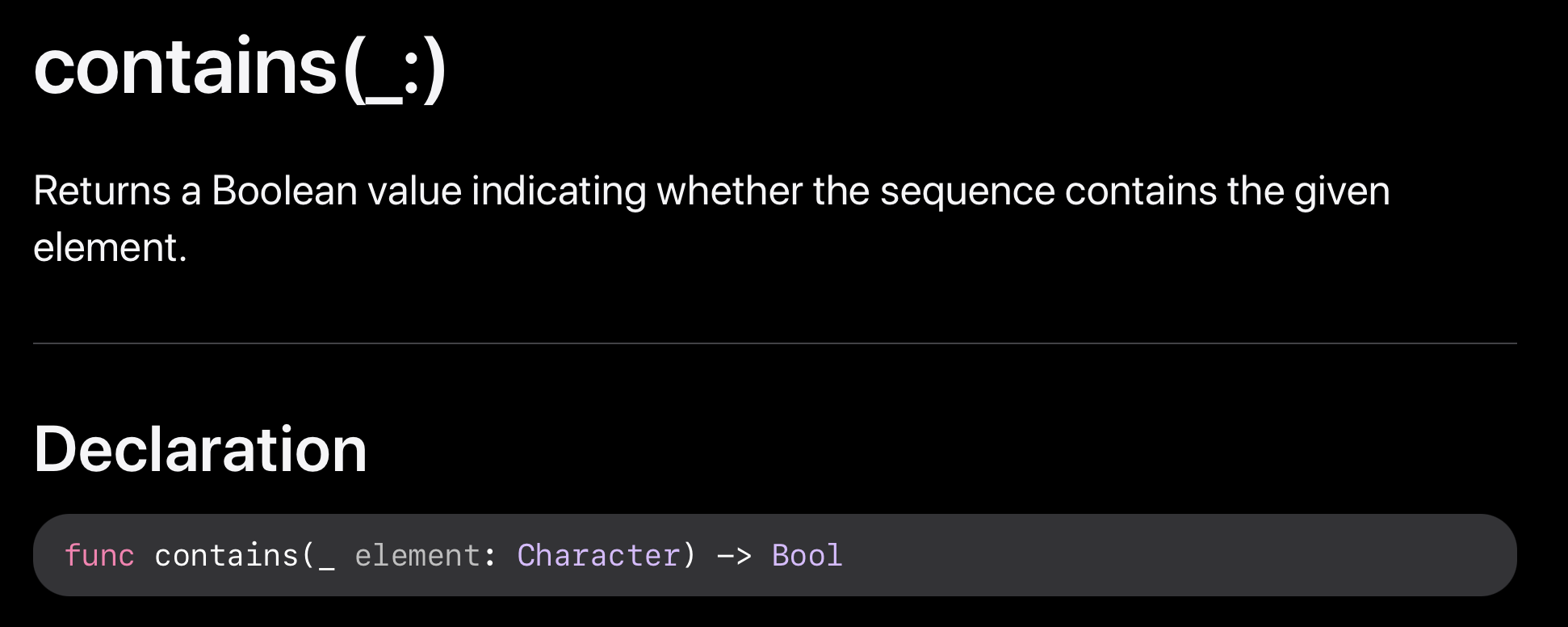This screenshot has width=1568, height=627.
Task: Click the element parameter name in code
Action: coord(417,555)
